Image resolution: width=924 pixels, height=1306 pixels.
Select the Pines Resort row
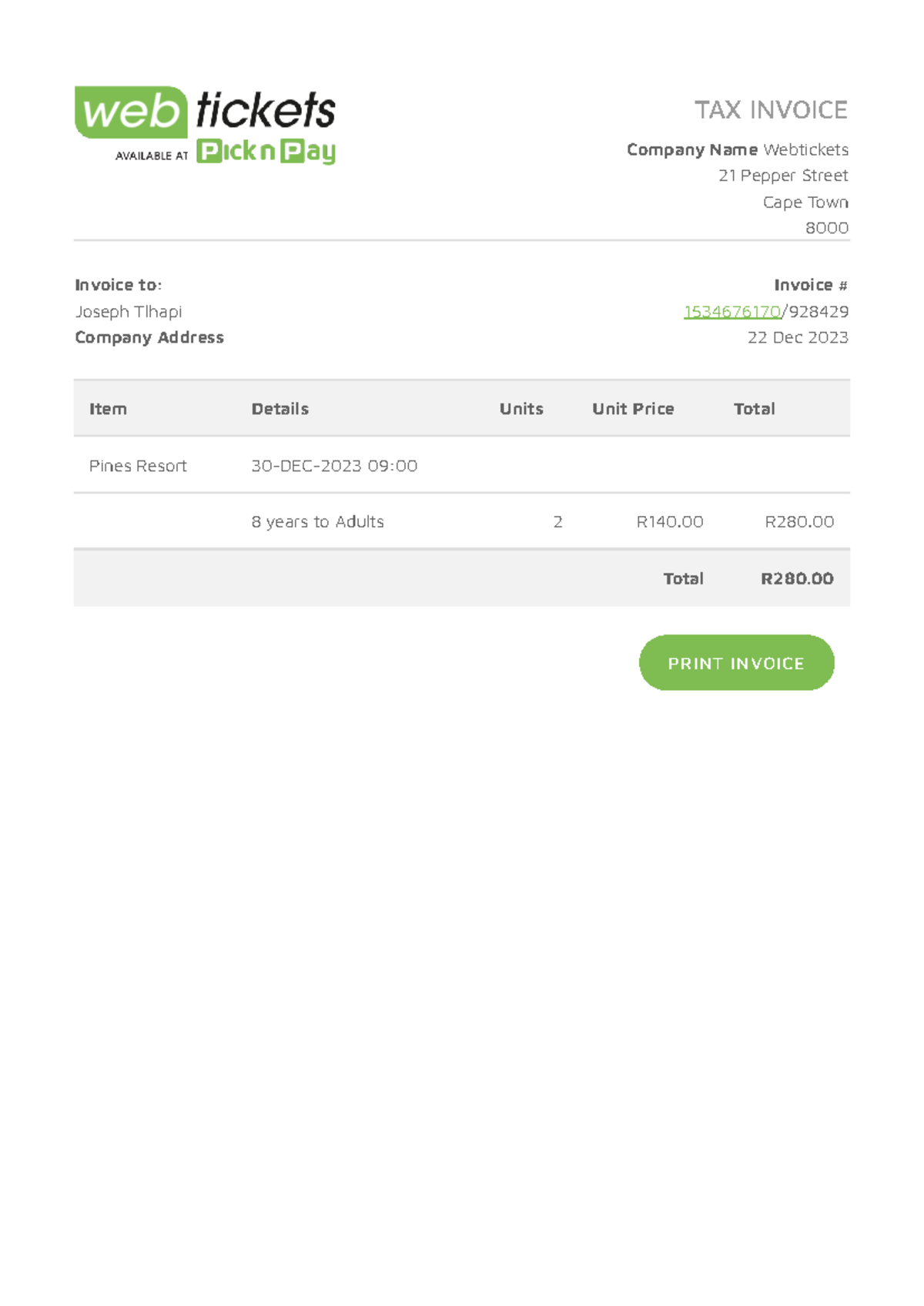tap(137, 466)
